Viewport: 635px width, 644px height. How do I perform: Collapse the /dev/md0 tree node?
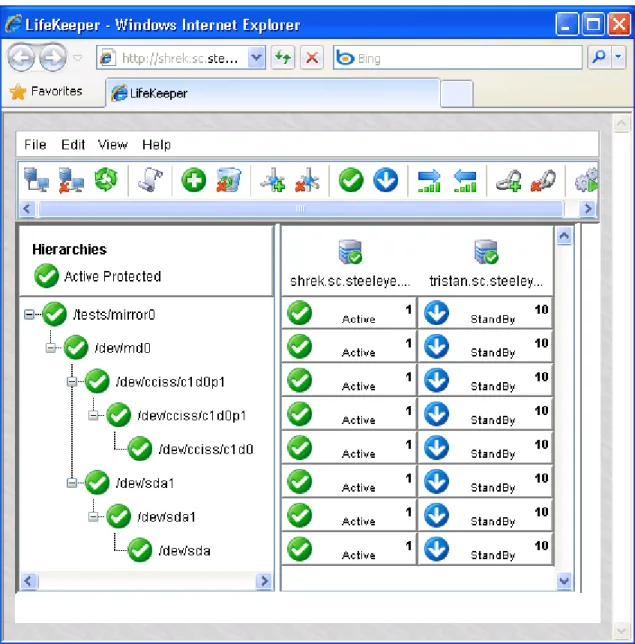[51, 348]
